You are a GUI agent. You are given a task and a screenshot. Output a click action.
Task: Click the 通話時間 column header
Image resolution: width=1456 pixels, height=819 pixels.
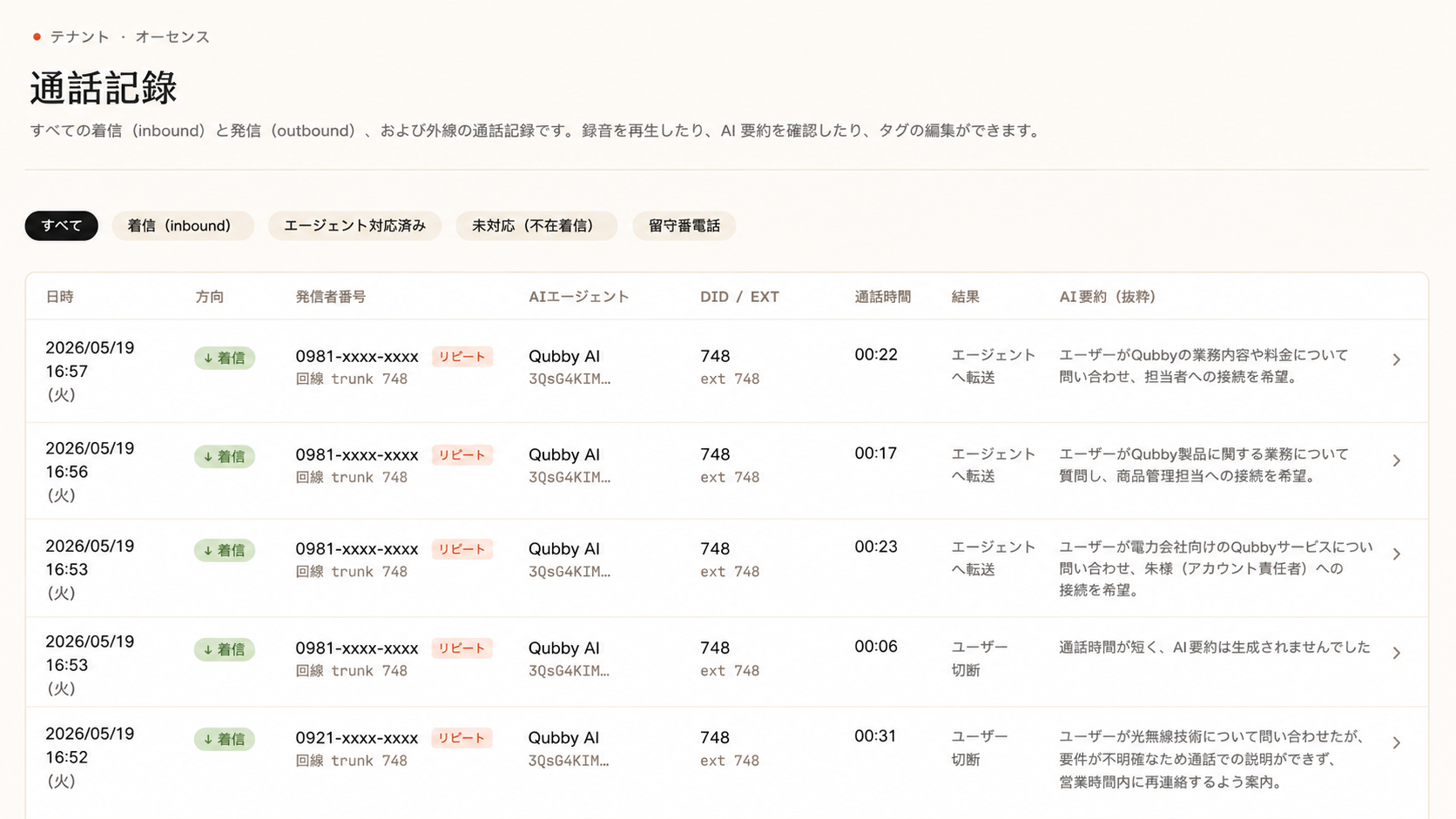pos(883,297)
